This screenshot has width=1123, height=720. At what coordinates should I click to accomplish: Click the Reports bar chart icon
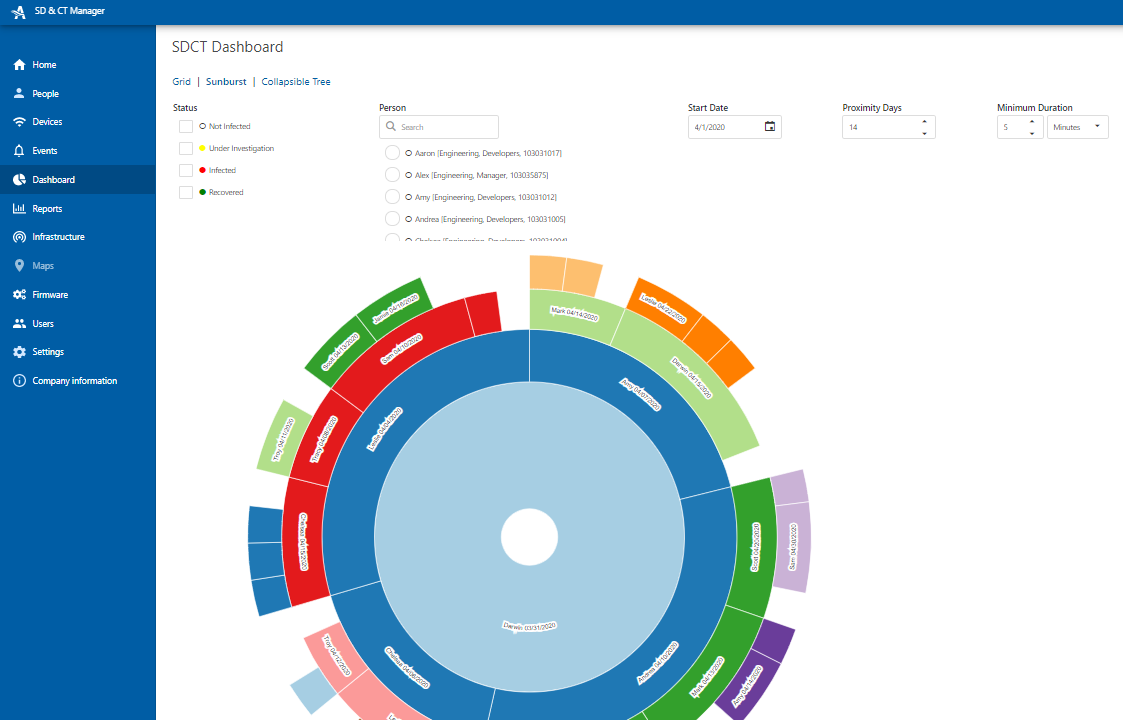19,208
